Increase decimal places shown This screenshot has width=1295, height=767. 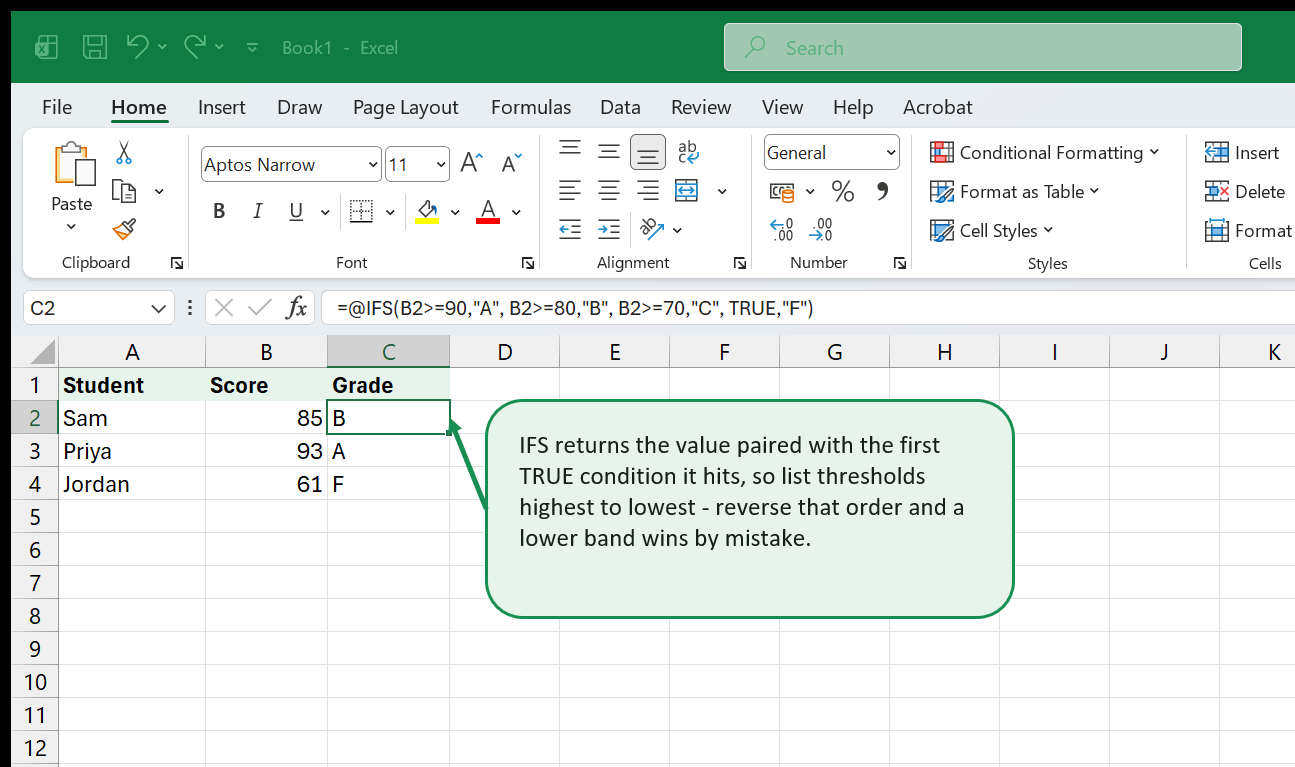pos(782,230)
